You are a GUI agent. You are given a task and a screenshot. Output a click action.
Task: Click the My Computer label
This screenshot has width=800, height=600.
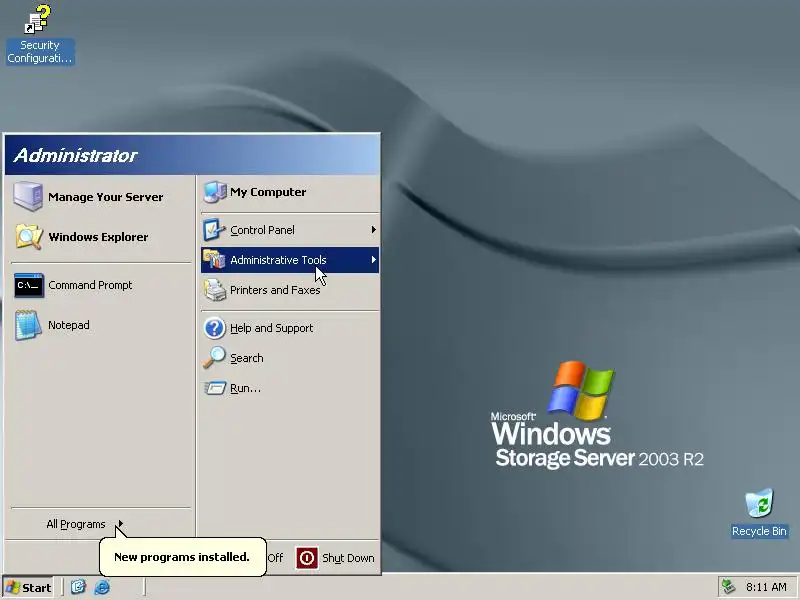point(268,192)
